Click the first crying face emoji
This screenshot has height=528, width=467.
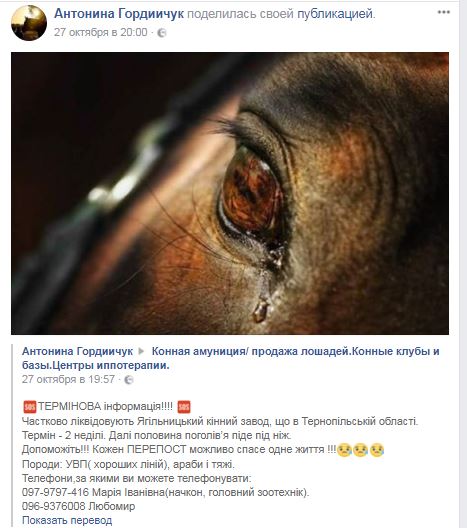click(344, 450)
